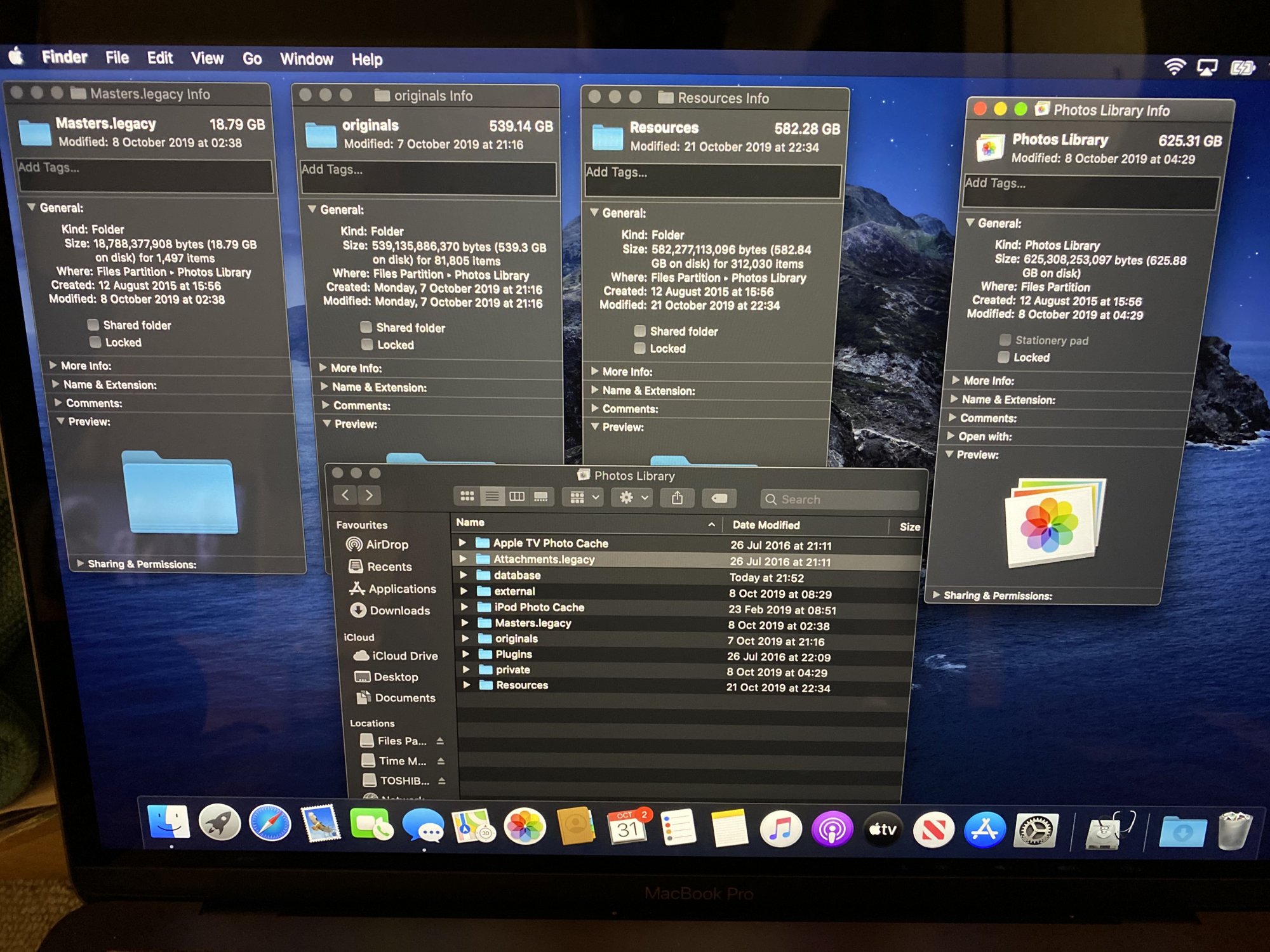The width and height of the screenshot is (1270, 952).
Task: Open the File menu
Action: (x=117, y=58)
